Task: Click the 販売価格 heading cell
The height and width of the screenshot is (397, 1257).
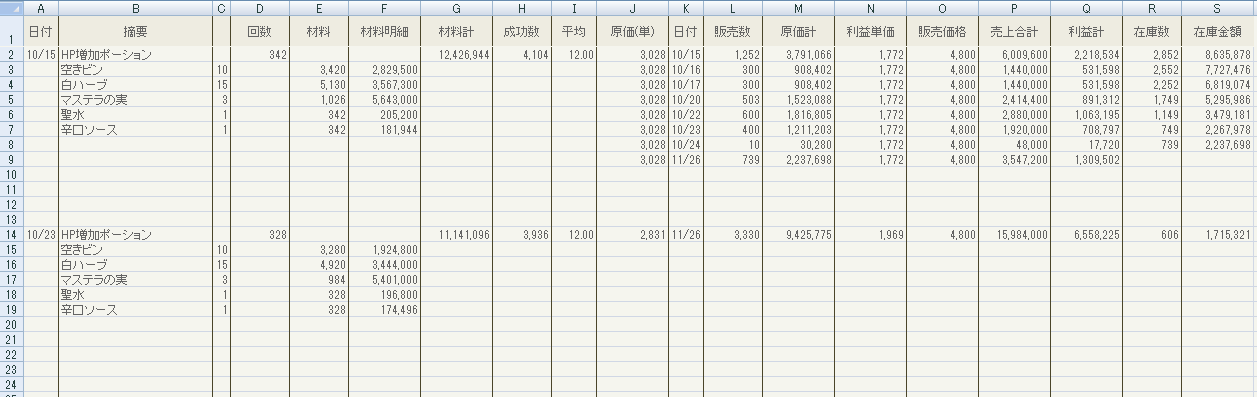Action: (942, 31)
